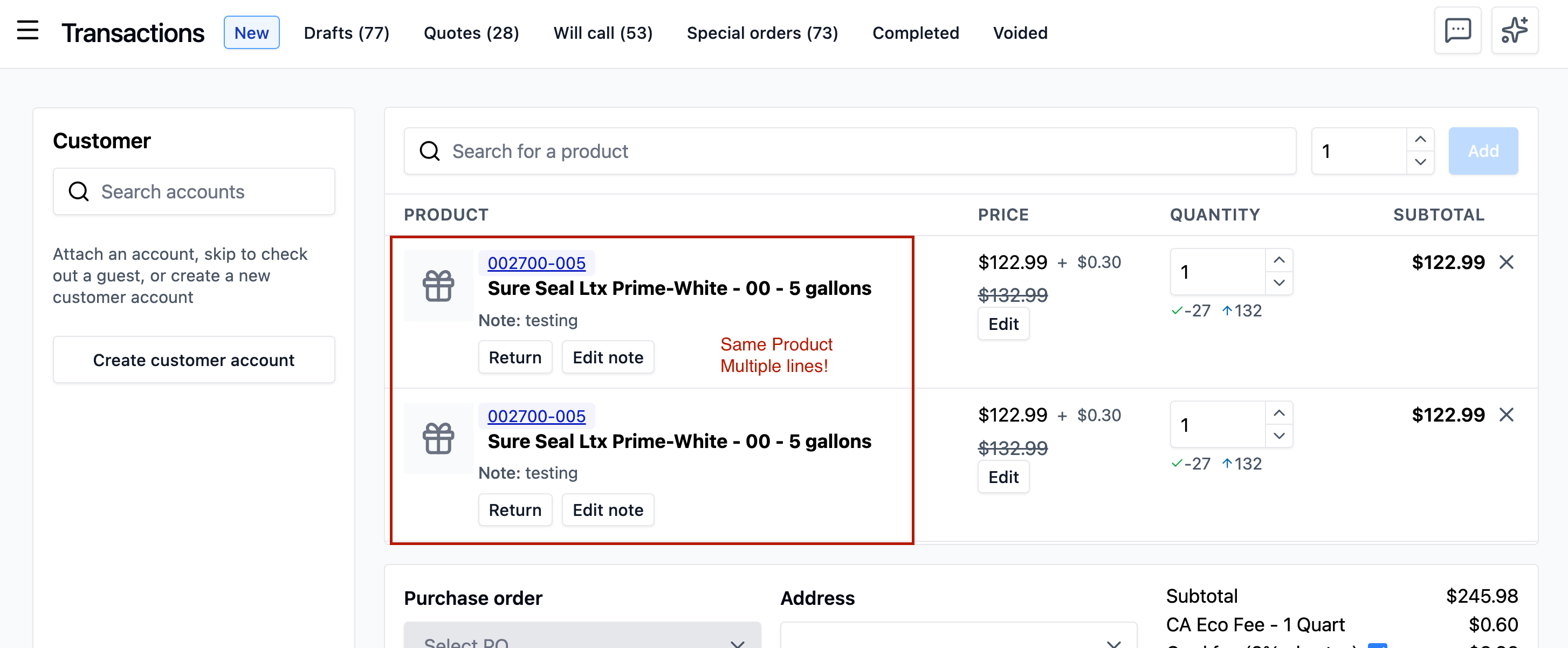Increase quantity on the first line item

pyautogui.click(x=1279, y=260)
